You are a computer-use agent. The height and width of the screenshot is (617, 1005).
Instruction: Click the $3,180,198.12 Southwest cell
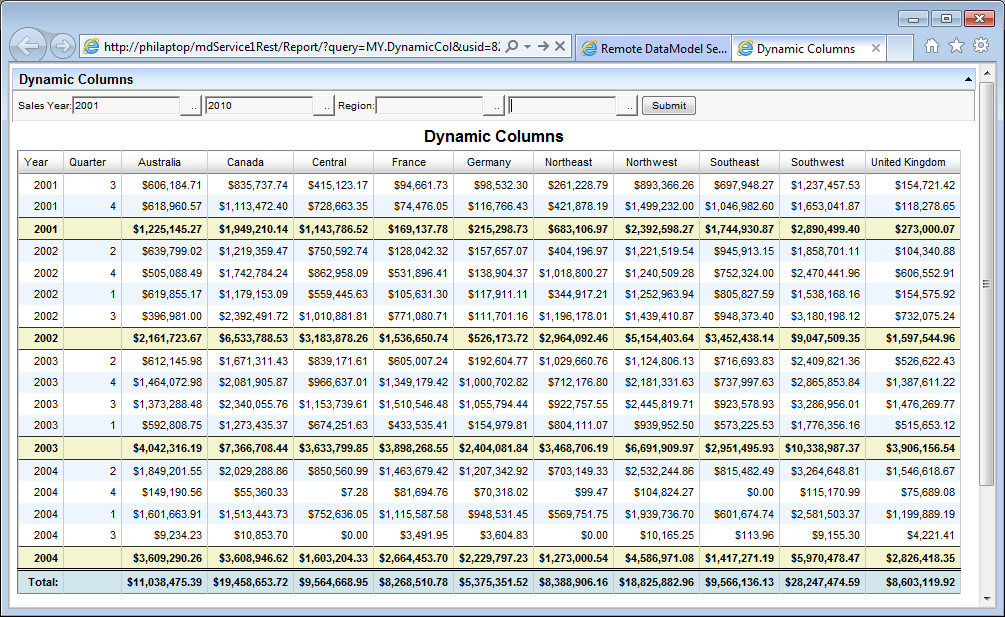pos(822,316)
